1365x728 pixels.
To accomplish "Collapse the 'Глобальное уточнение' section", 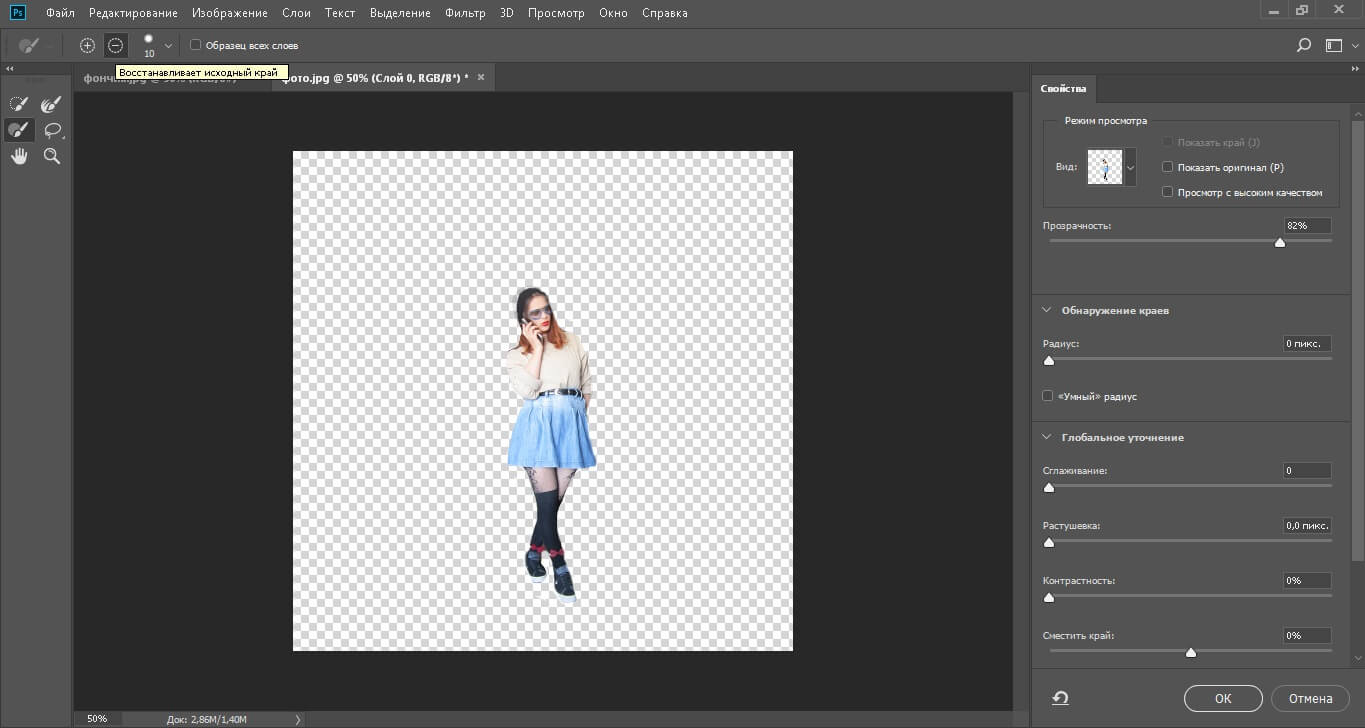I will click(x=1047, y=437).
